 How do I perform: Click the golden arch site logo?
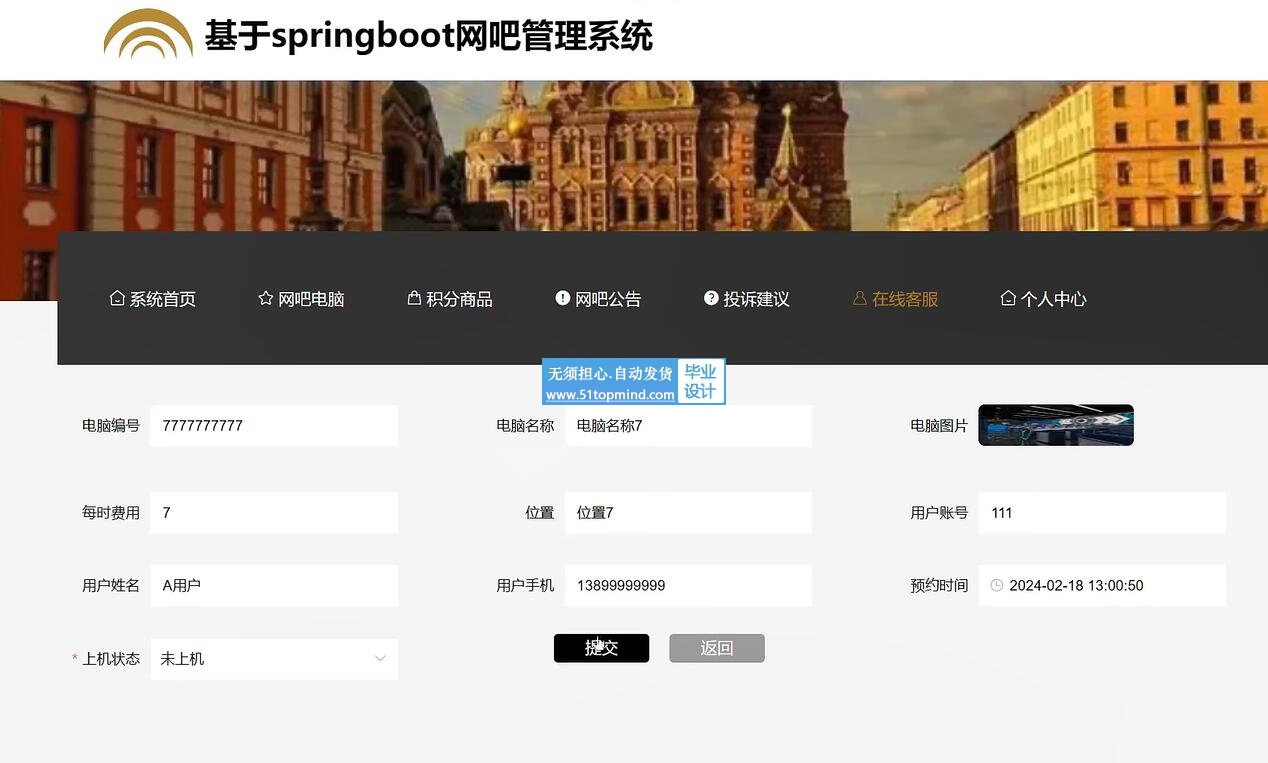pos(148,34)
